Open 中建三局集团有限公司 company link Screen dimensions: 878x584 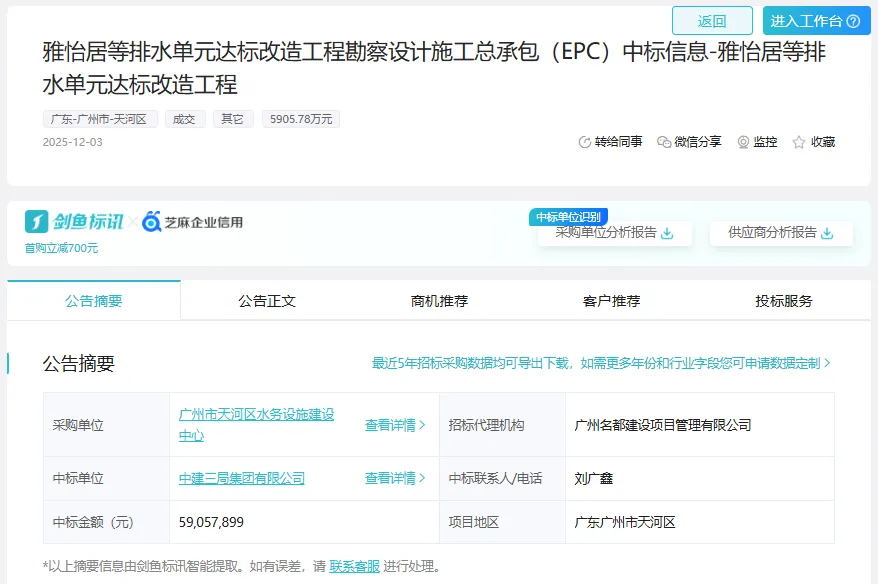click(x=242, y=479)
